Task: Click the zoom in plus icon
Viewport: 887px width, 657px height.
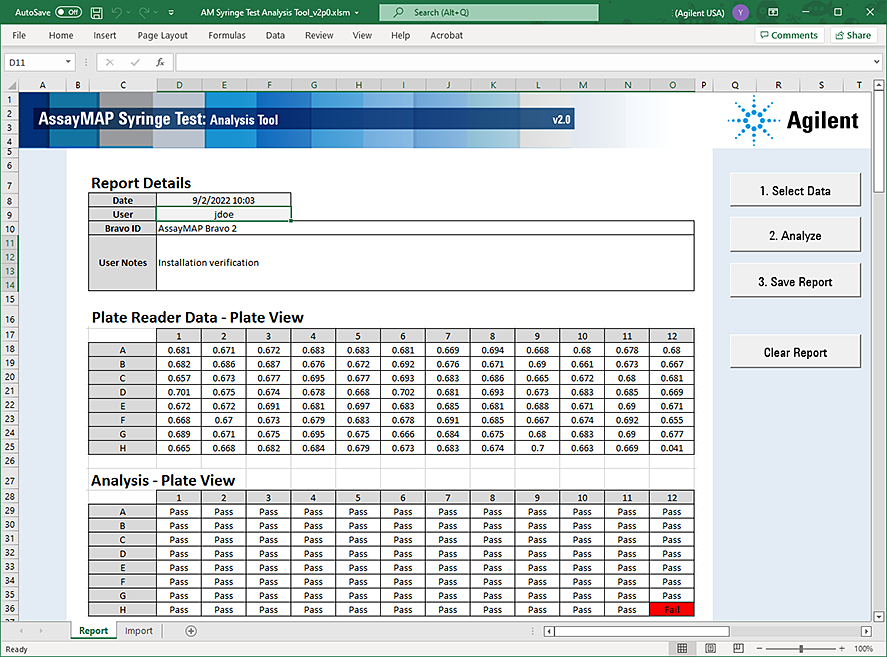Action: point(842,649)
